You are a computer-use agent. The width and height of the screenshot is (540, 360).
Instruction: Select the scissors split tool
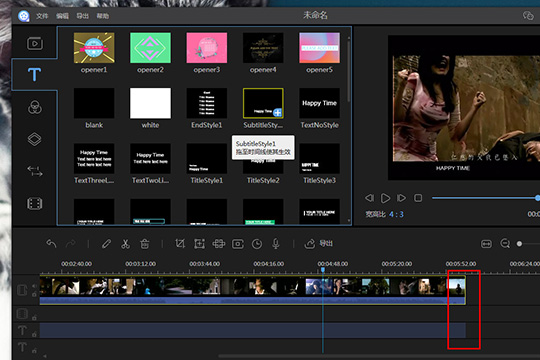125,244
